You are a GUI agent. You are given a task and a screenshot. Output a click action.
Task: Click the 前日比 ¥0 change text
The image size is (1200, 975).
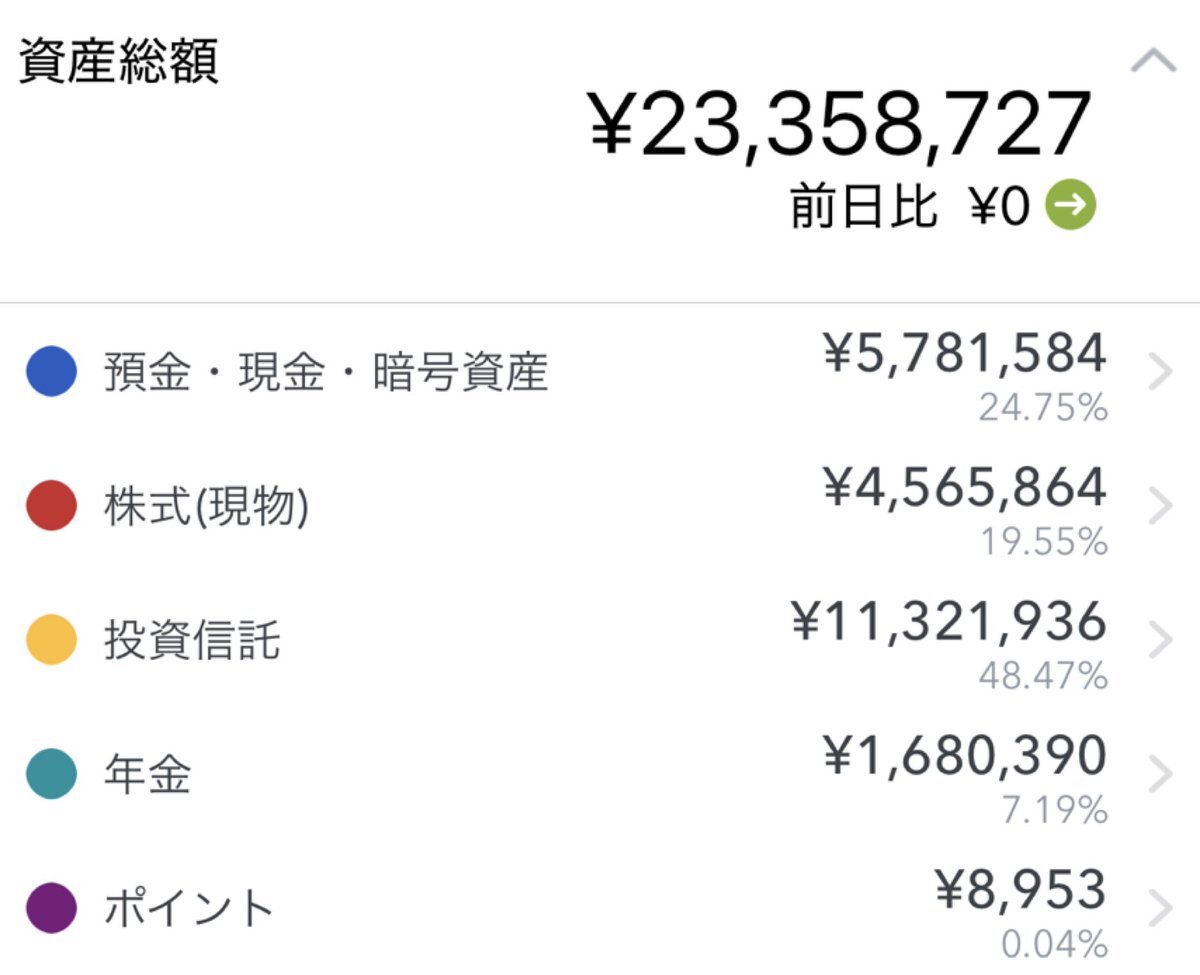[910, 207]
